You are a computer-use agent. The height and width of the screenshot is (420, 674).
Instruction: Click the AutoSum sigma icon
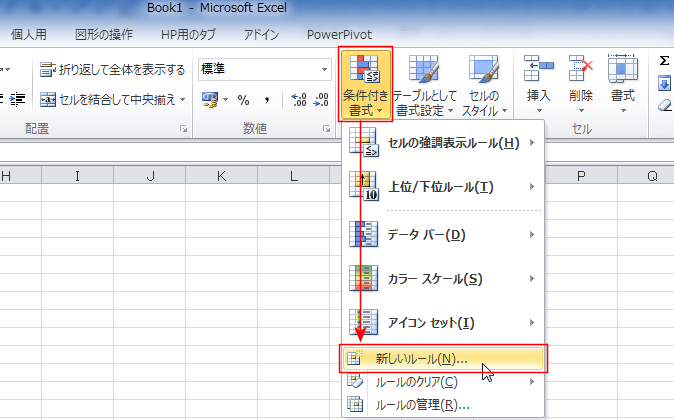(x=665, y=61)
